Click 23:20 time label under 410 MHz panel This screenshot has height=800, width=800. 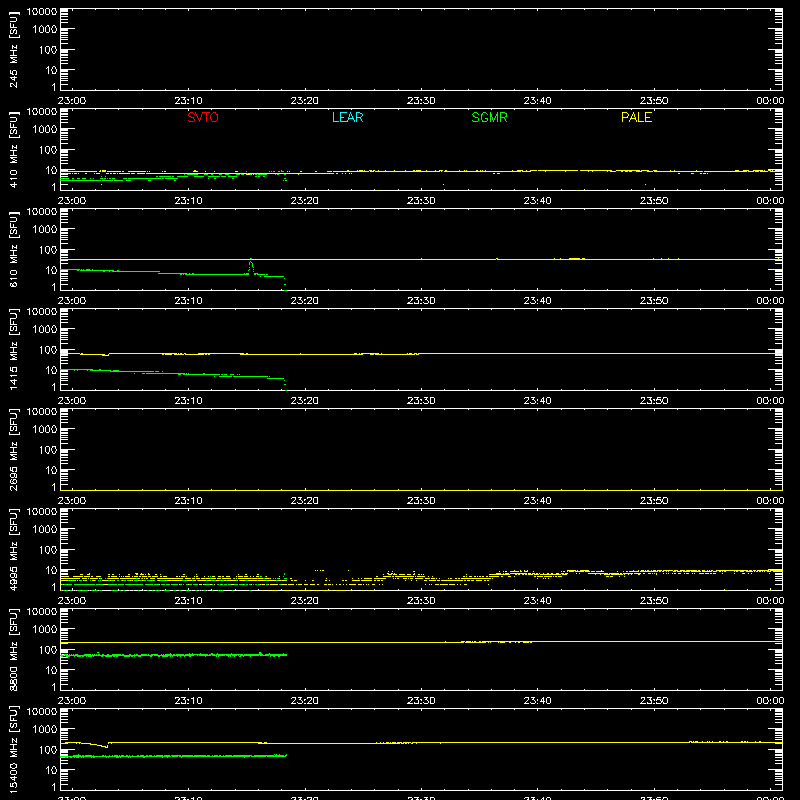coord(305,201)
